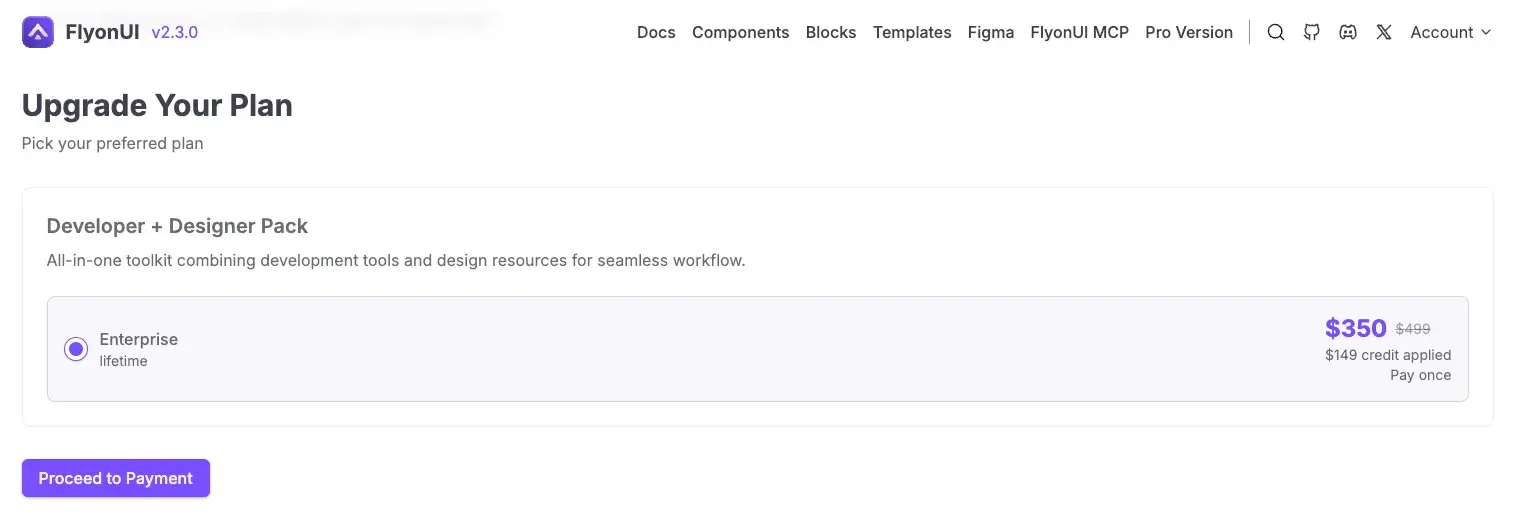
Task: Go to Blocks in navigation
Action: pos(831,32)
